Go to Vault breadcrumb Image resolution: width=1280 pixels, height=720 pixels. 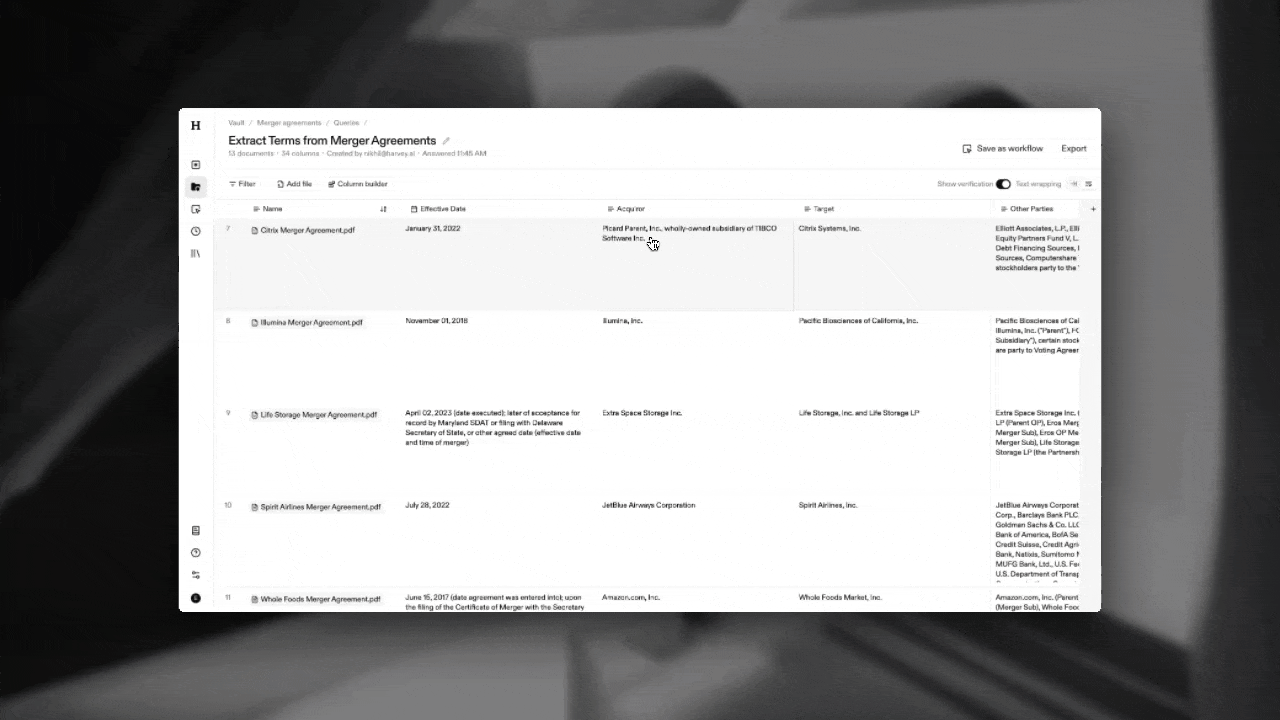236,123
